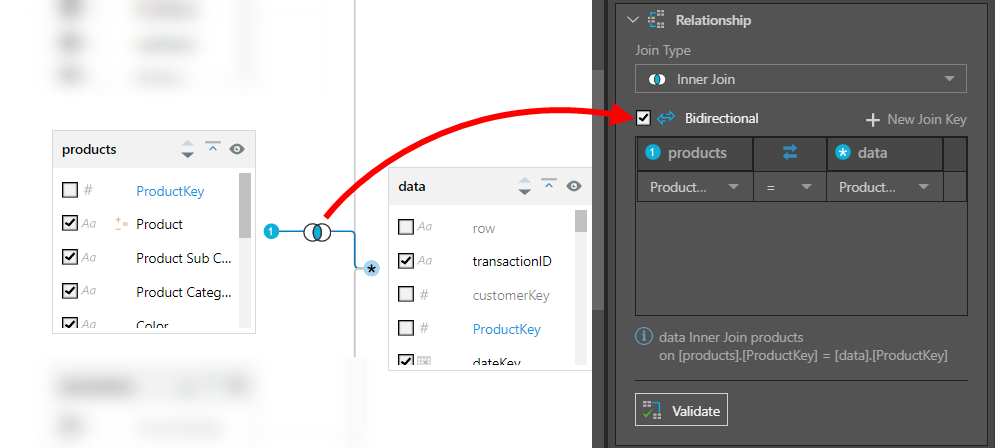Open the products join column dropdown
995x448 pixels.
tap(695, 187)
